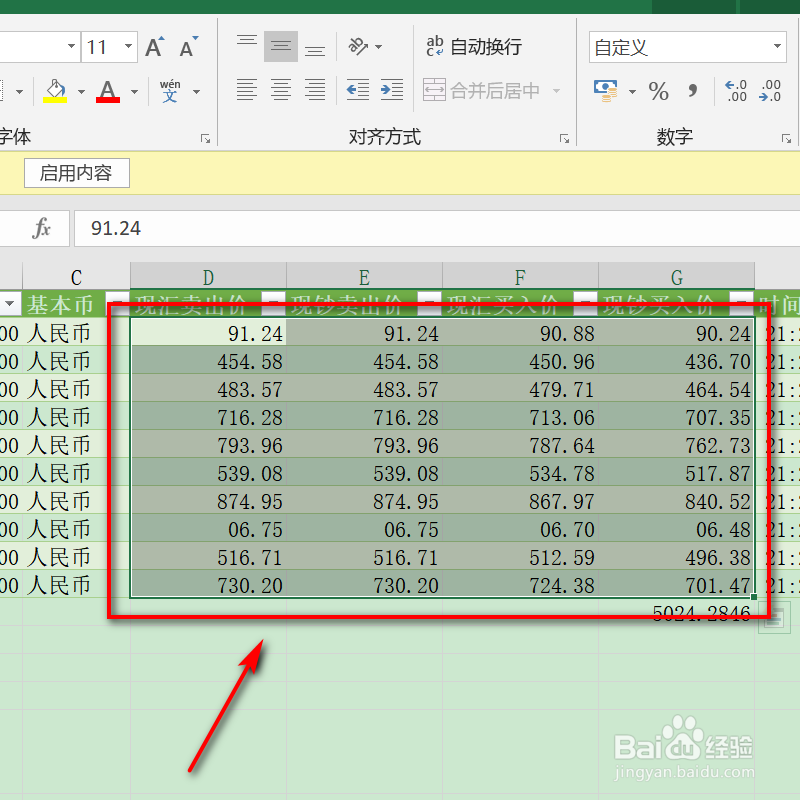Open font size 11 dropdown
The height and width of the screenshot is (800, 800).
point(129,46)
